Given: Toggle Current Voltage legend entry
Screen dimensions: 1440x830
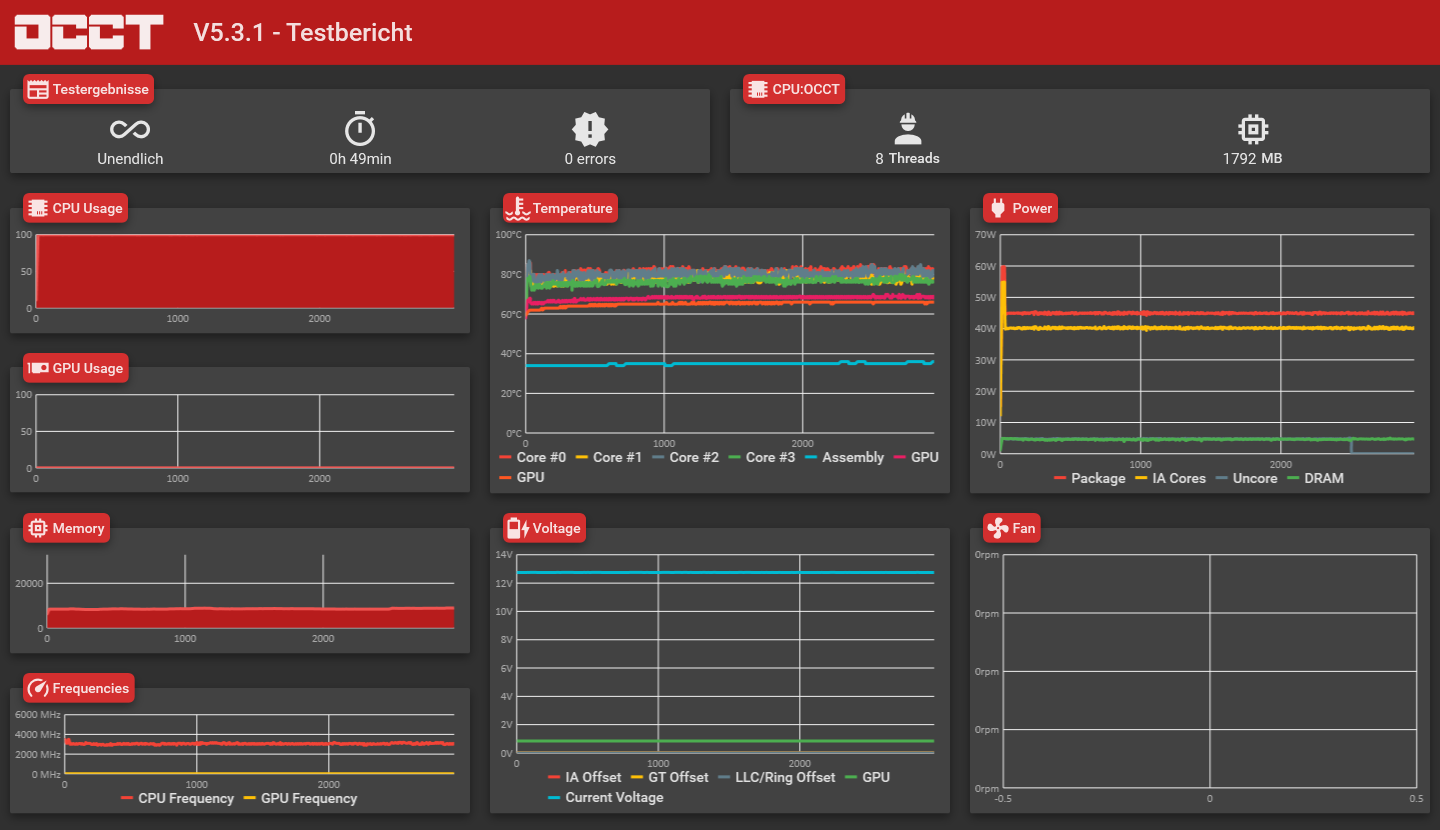Looking at the screenshot, I should 606,797.
